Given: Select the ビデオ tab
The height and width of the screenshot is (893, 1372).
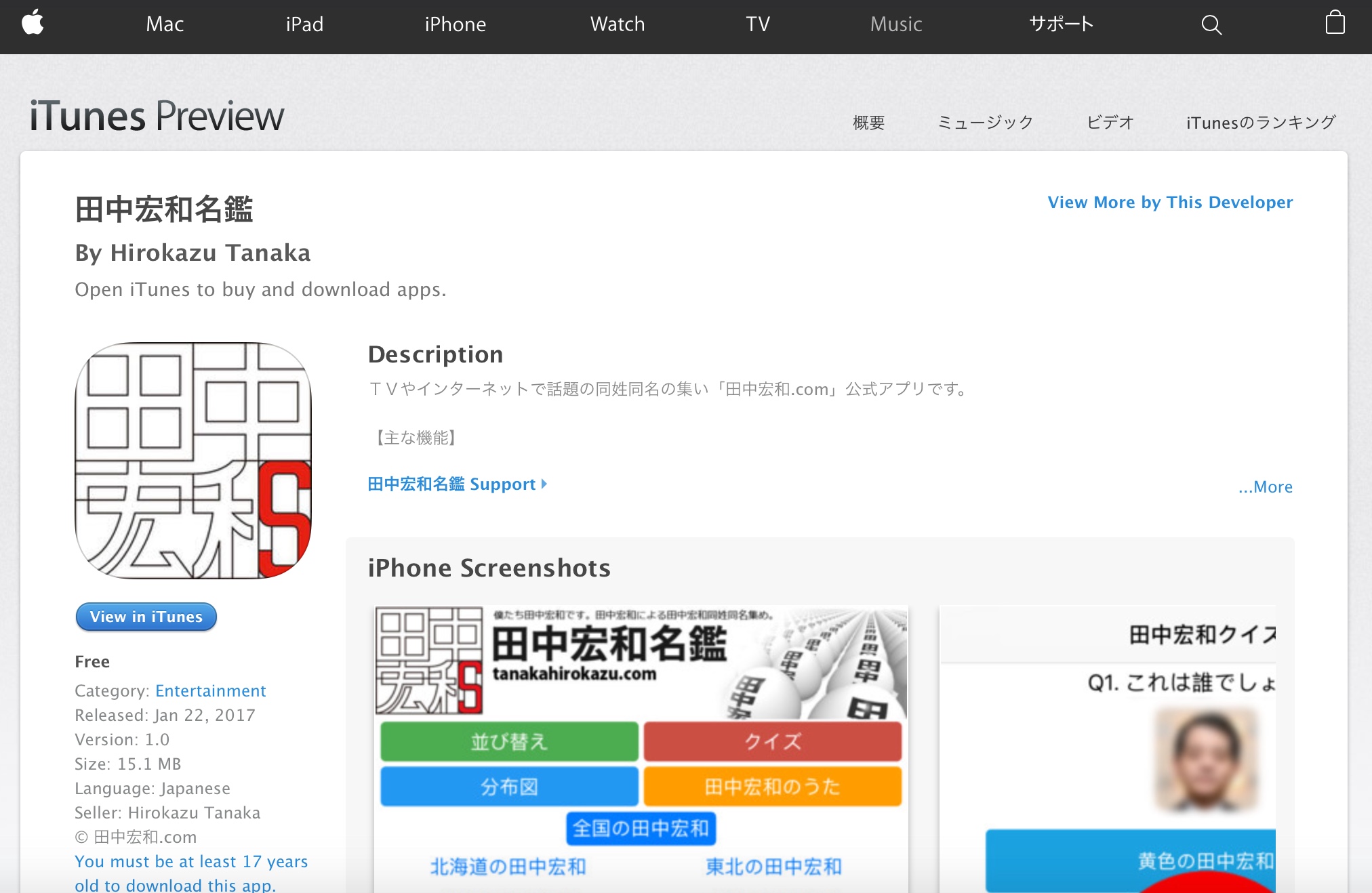Looking at the screenshot, I should 1110,123.
